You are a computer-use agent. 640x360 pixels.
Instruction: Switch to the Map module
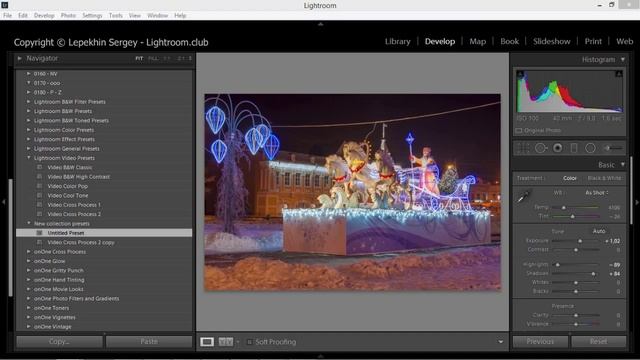(x=478, y=42)
